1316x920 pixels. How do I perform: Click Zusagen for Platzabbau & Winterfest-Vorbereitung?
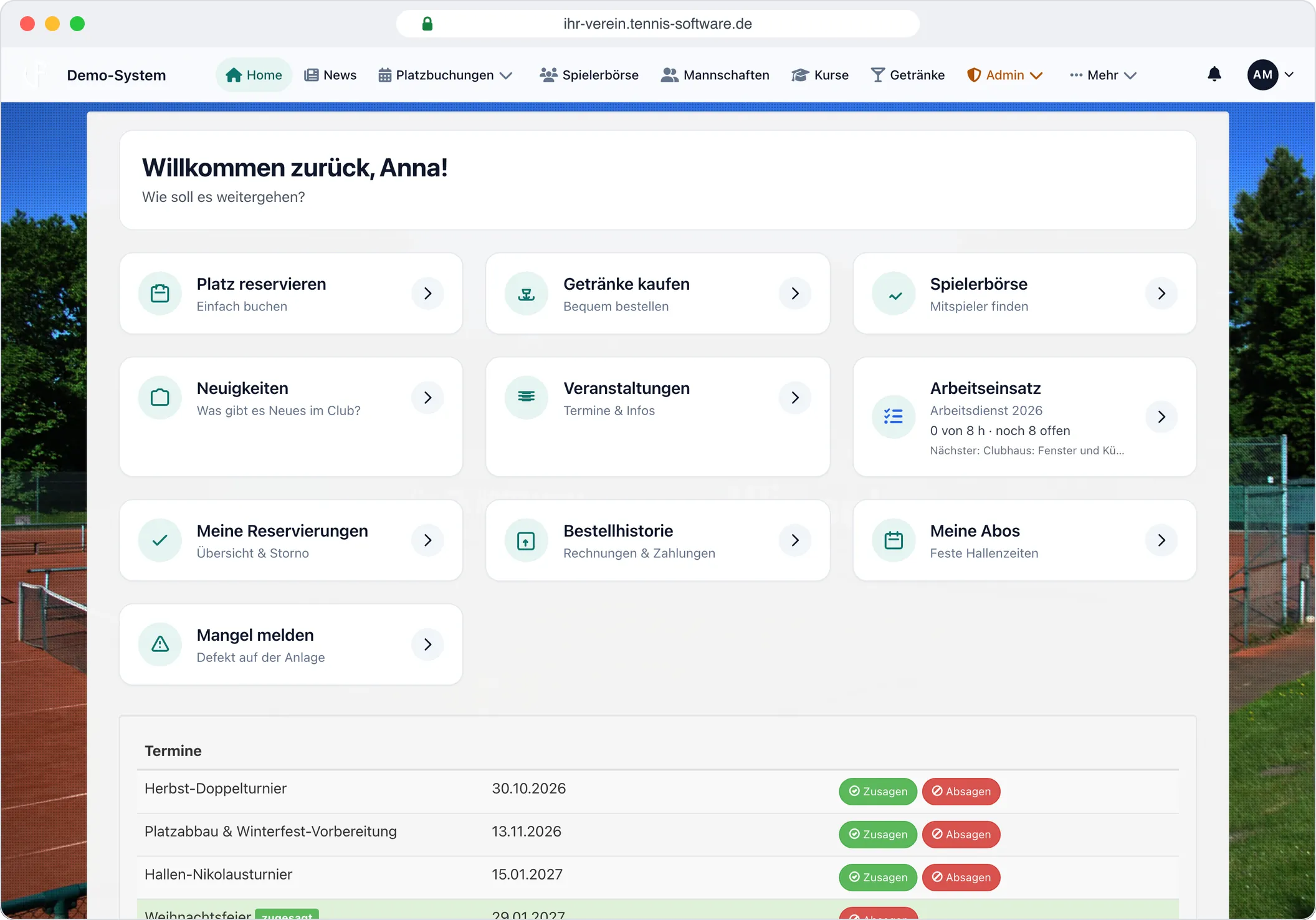[878, 835]
